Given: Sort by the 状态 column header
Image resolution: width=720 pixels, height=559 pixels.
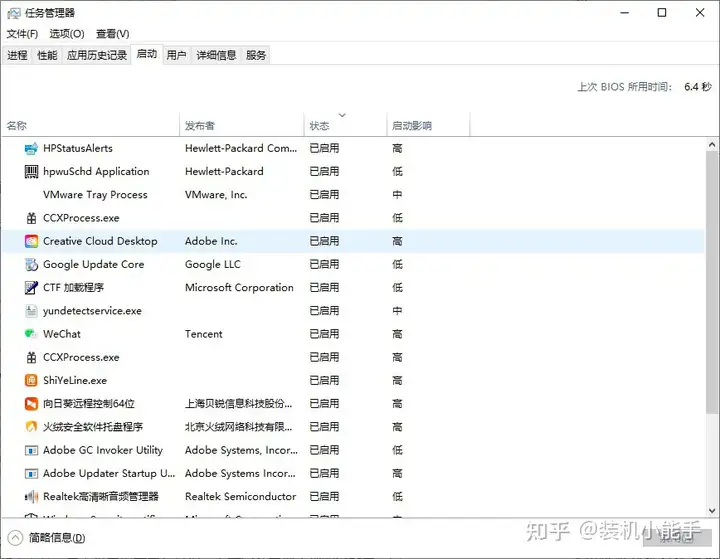Looking at the screenshot, I should (345, 124).
